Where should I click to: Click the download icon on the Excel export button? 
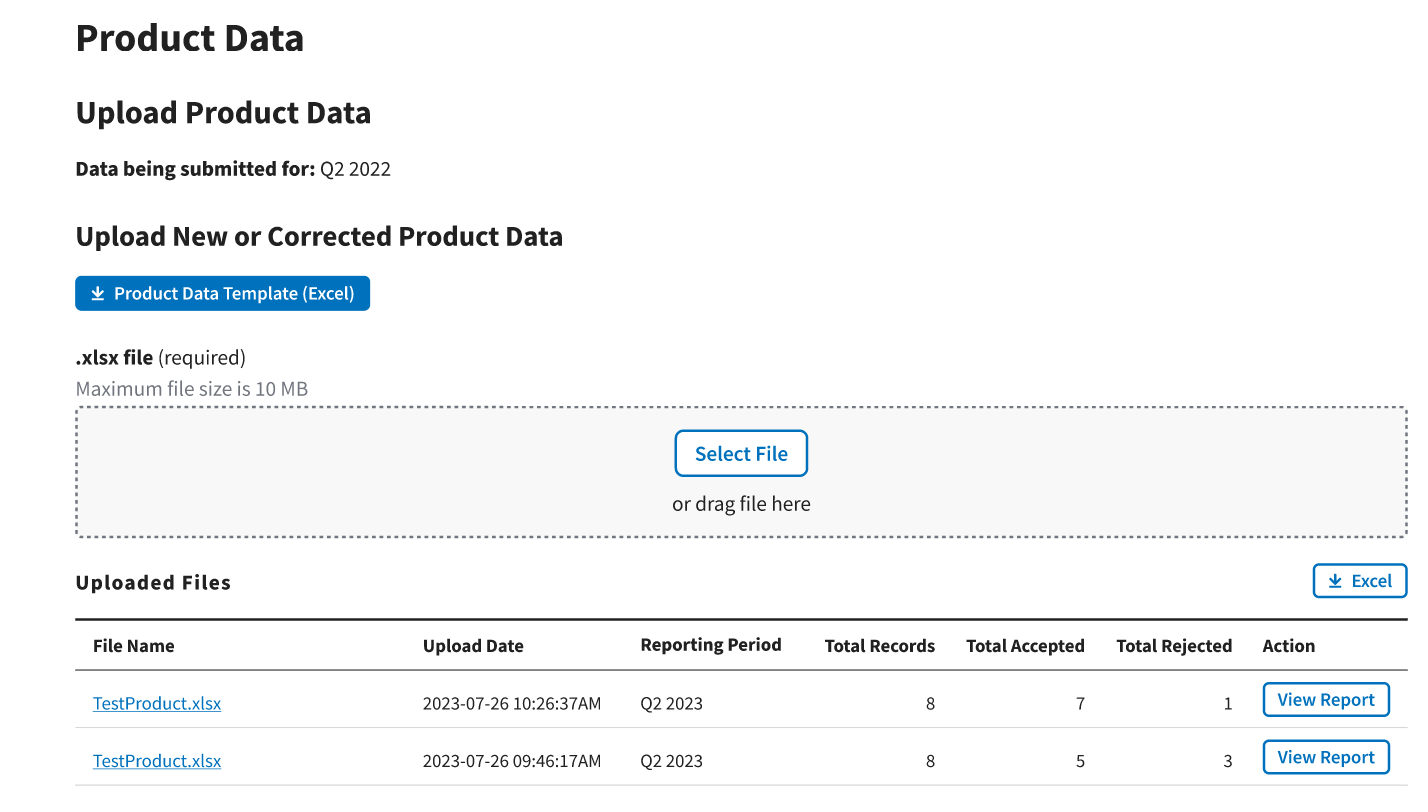click(1334, 582)
